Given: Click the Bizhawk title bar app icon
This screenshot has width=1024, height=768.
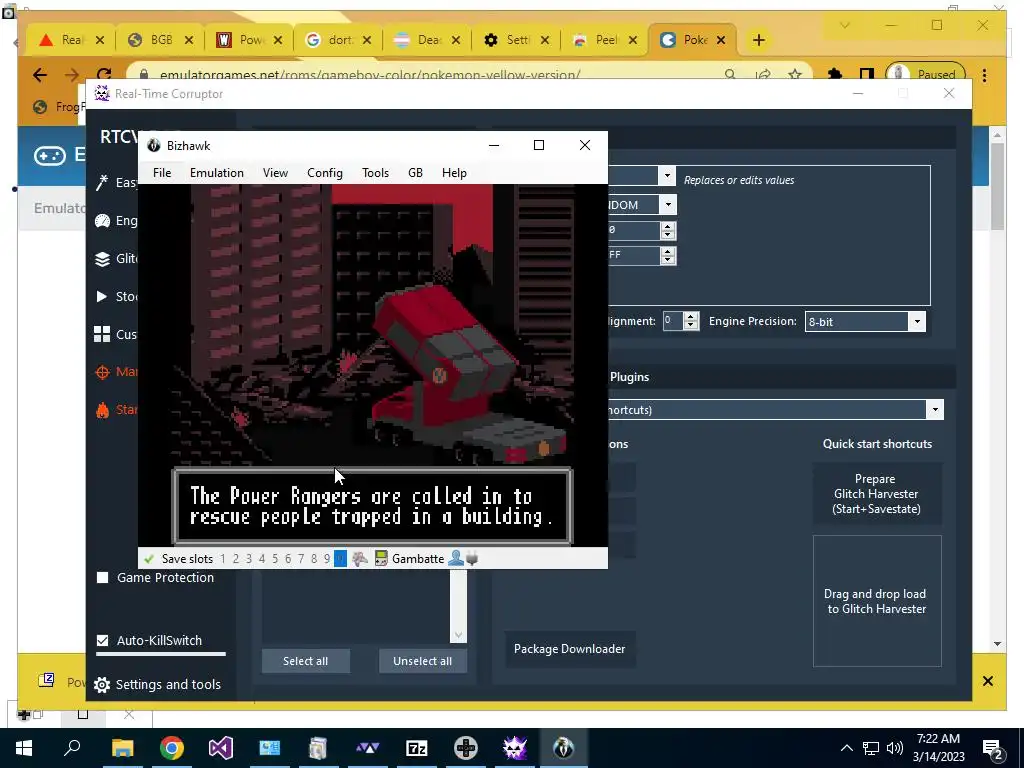Looking at the screenshot, I should (153, 146).
